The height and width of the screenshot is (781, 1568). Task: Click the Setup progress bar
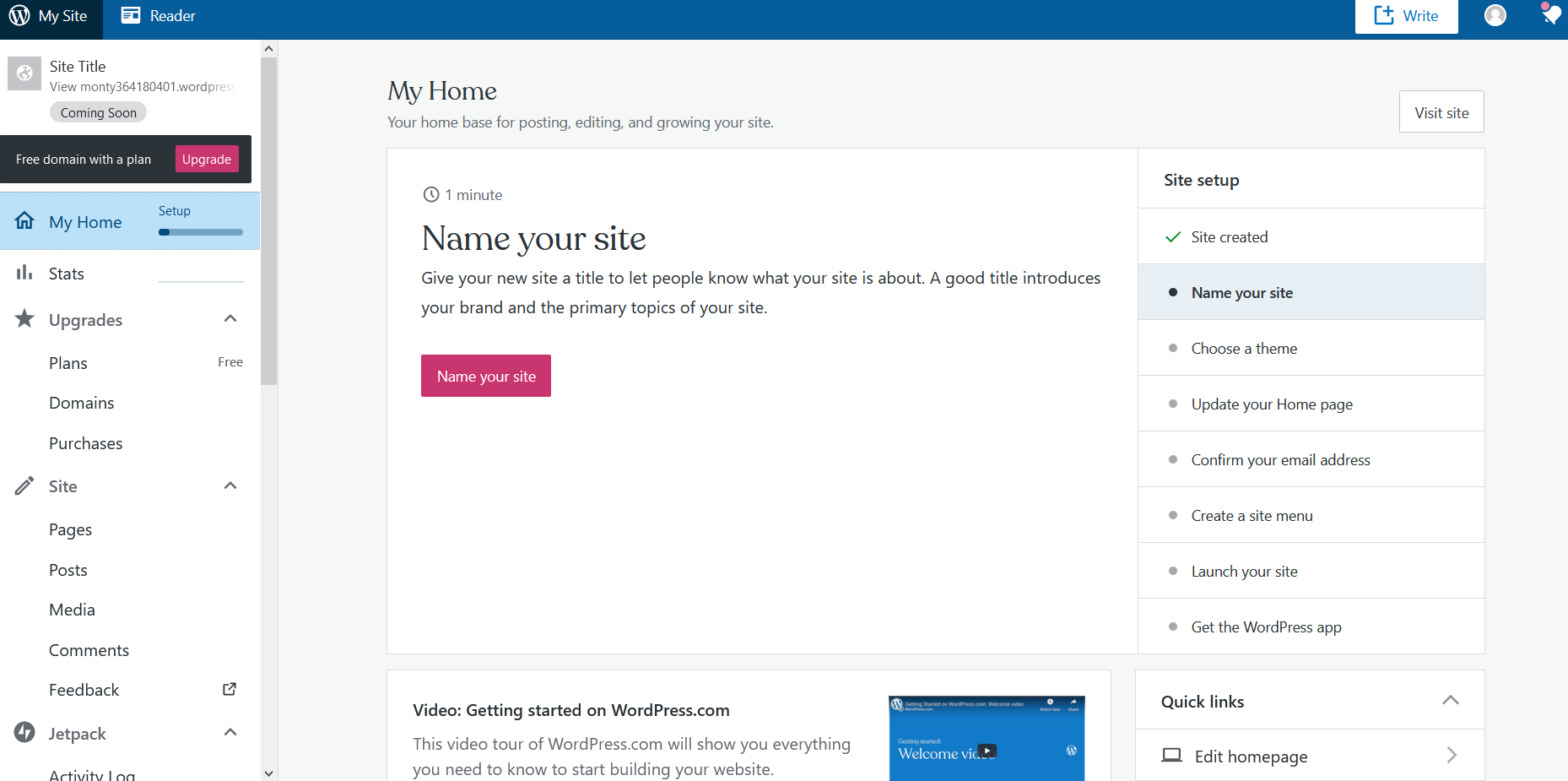point(201,232)
